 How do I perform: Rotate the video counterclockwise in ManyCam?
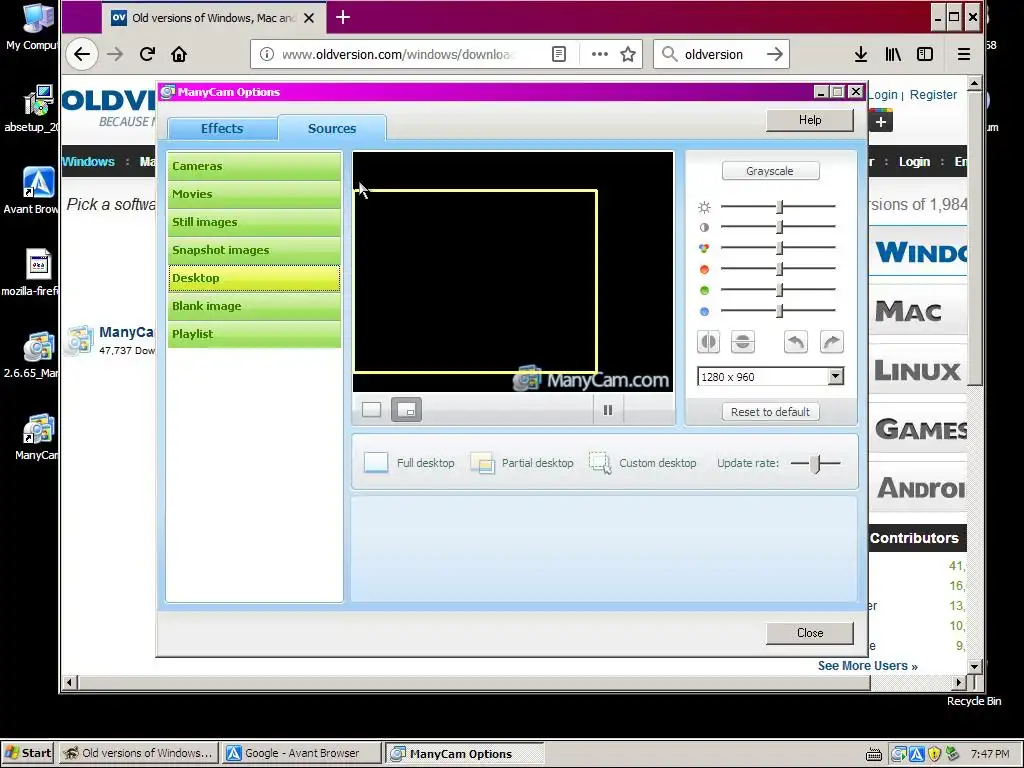tap(795, 342)
